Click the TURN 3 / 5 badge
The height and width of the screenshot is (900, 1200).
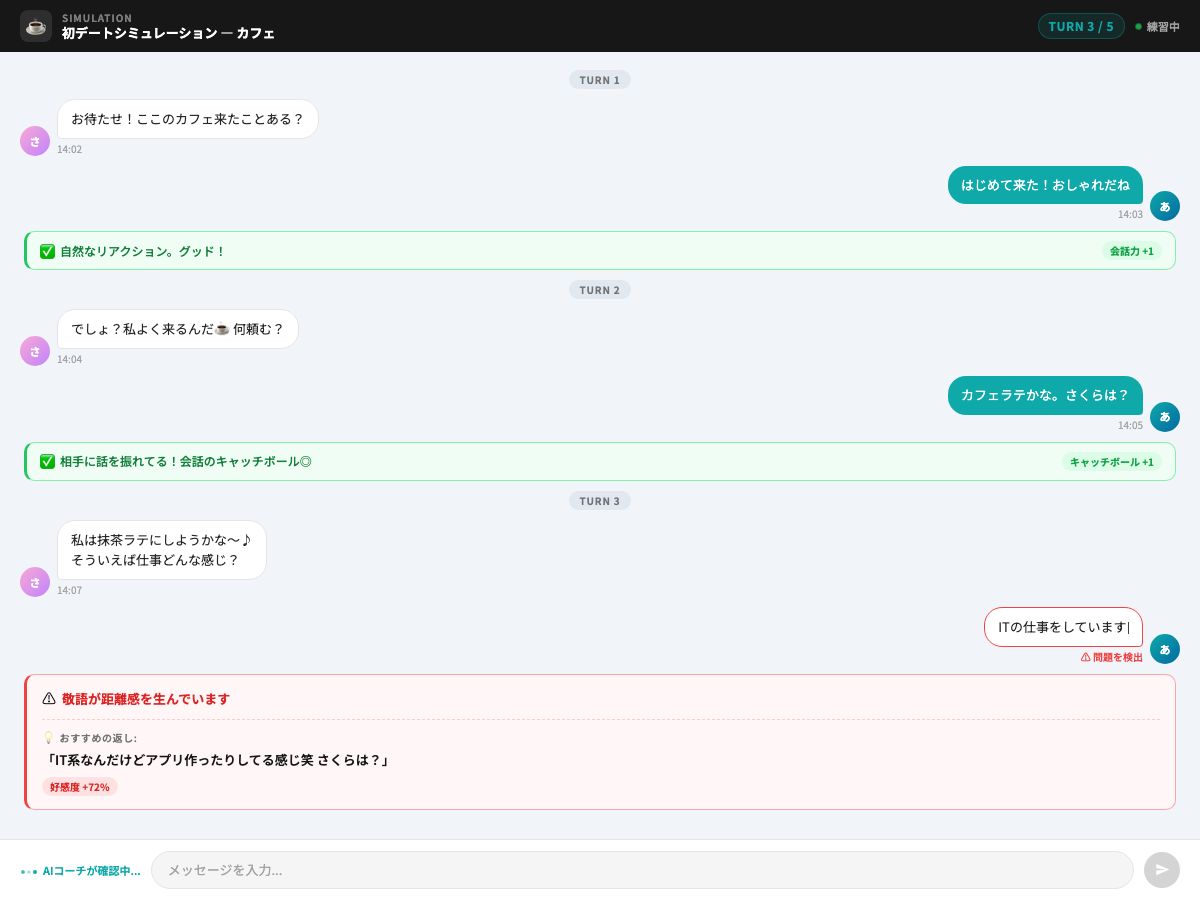point(1081,26)
